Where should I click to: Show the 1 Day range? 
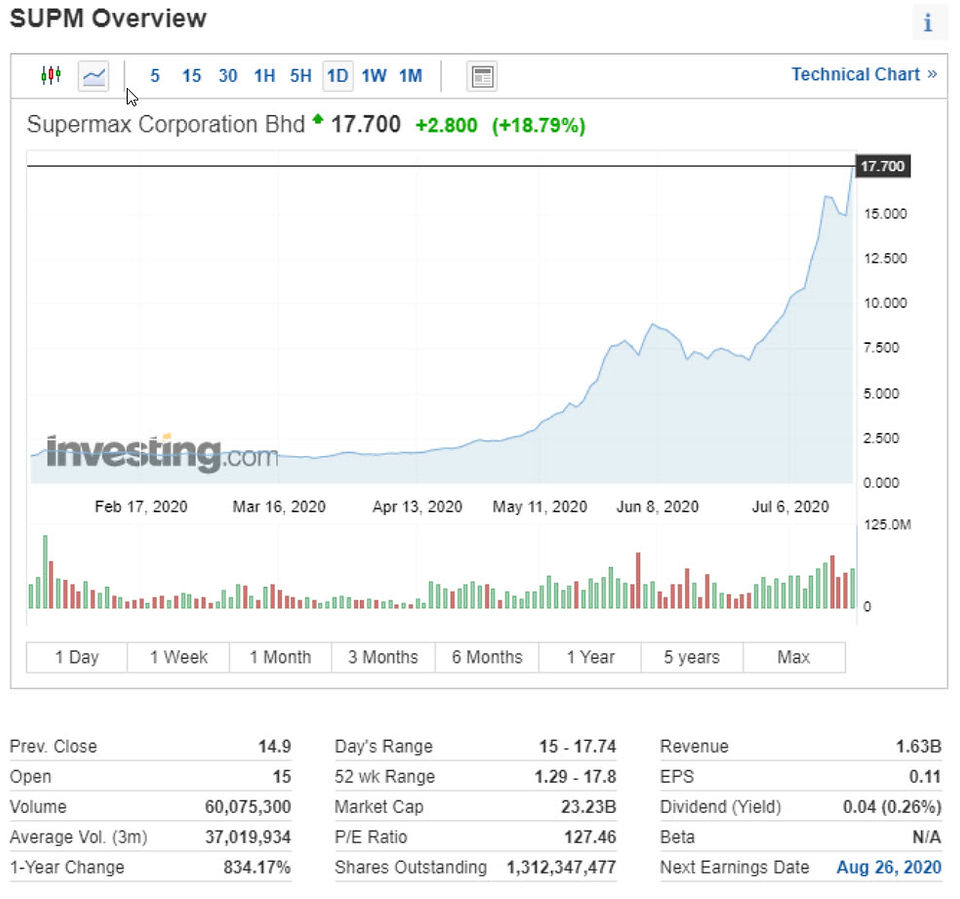77,657
